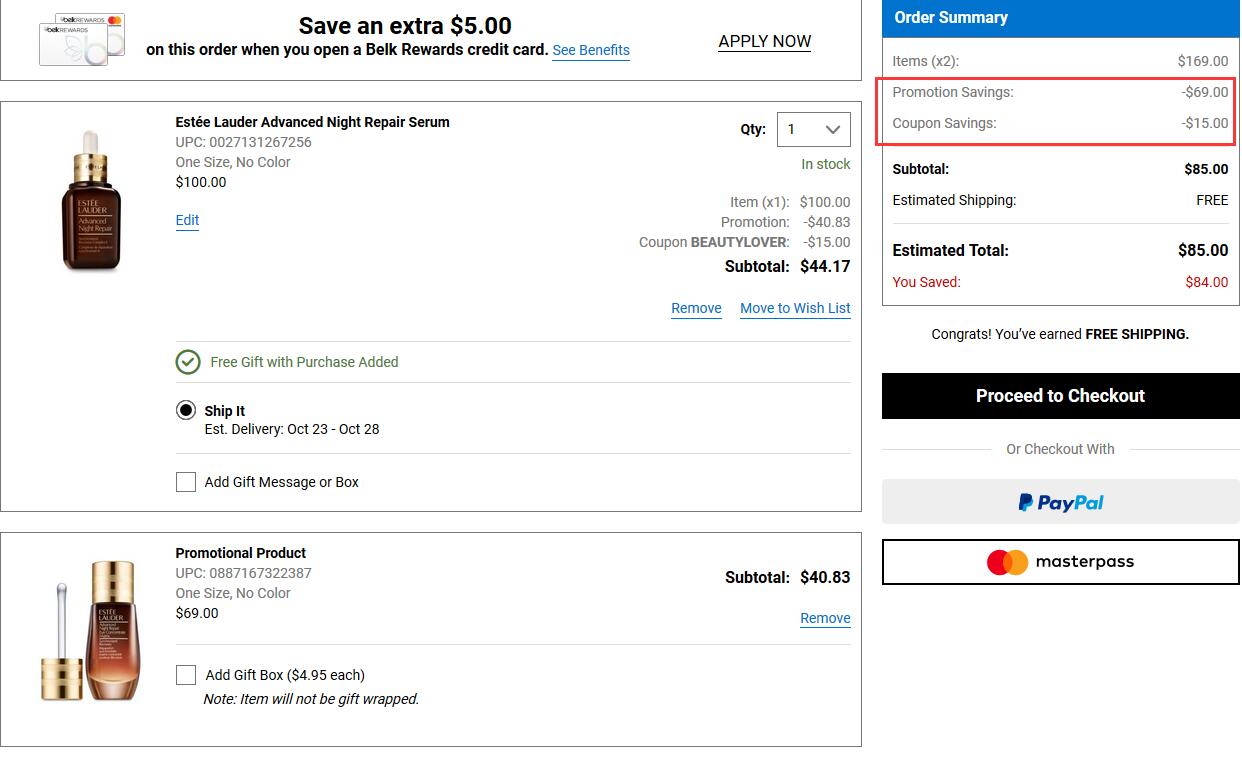Remove the Promotional Product from cart
1242x757 pixels.
[825, 618]
